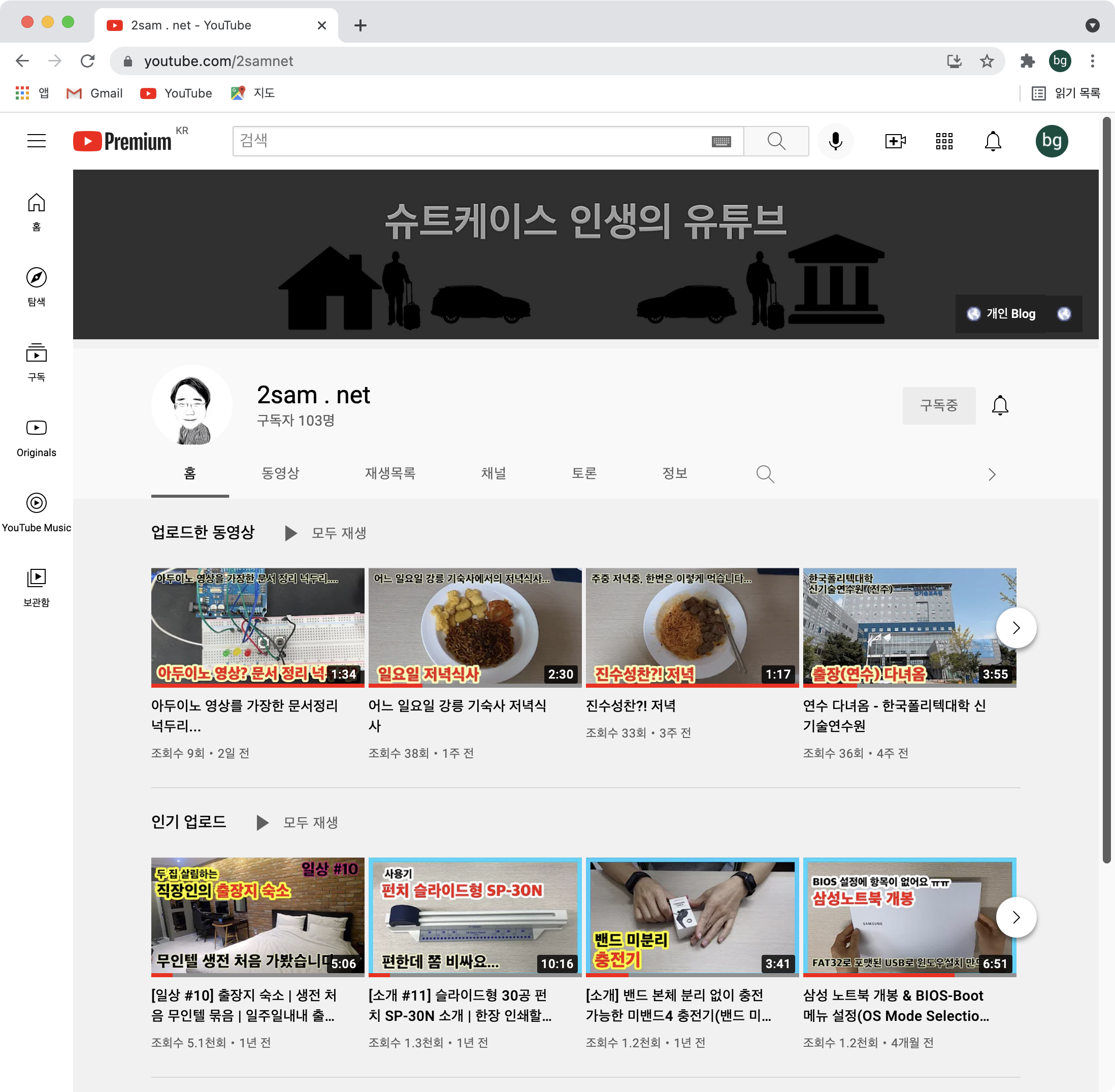
Task: Show more uploaded videos with the next arrow
Action: coord(1016,628)
